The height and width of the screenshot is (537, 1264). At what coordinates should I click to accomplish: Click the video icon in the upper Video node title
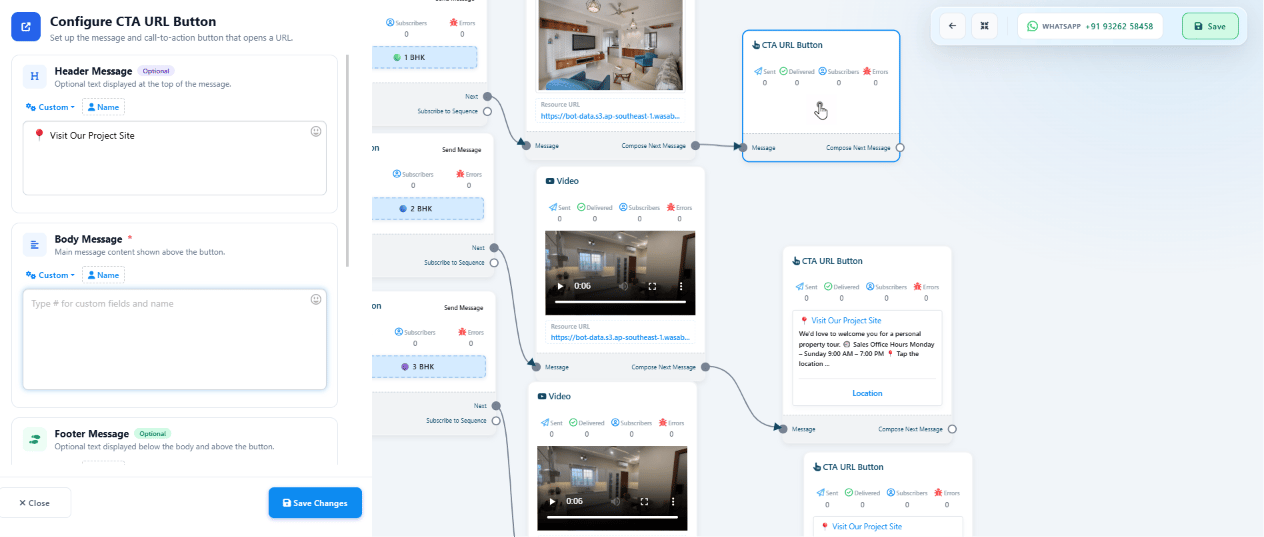(x=550, y=181)
